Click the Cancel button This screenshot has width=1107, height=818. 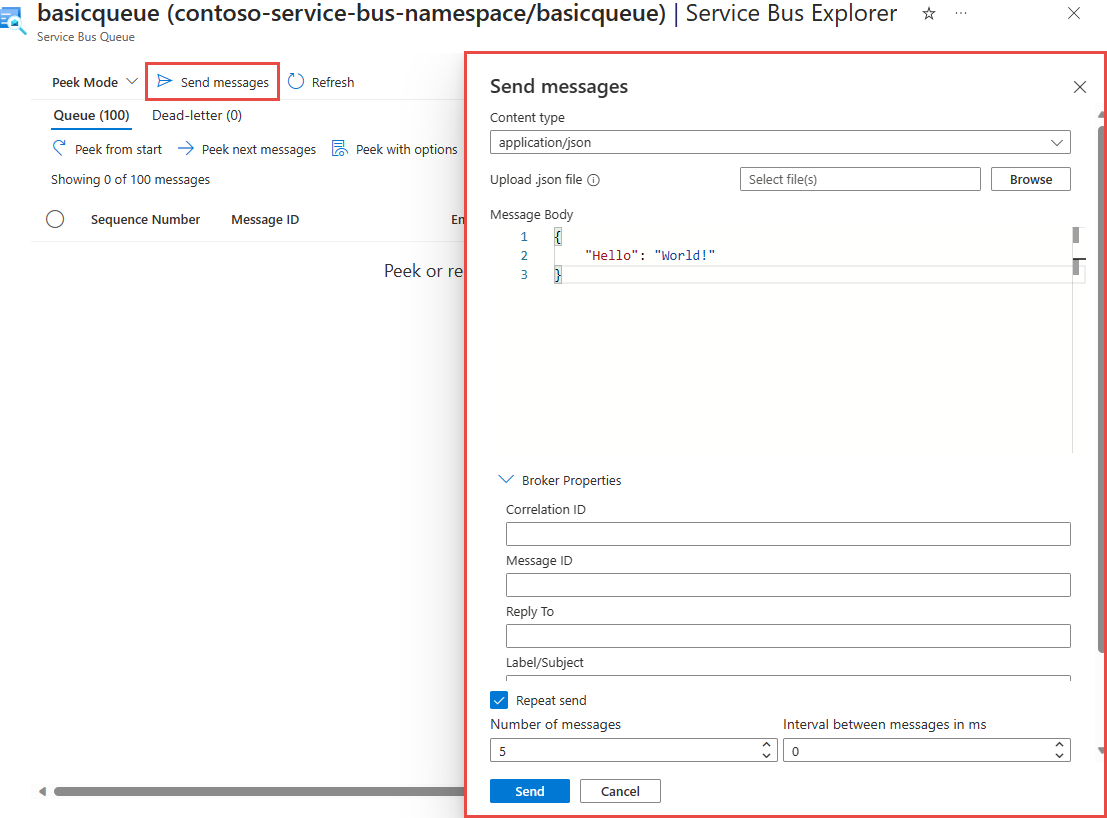click(620, 791)
